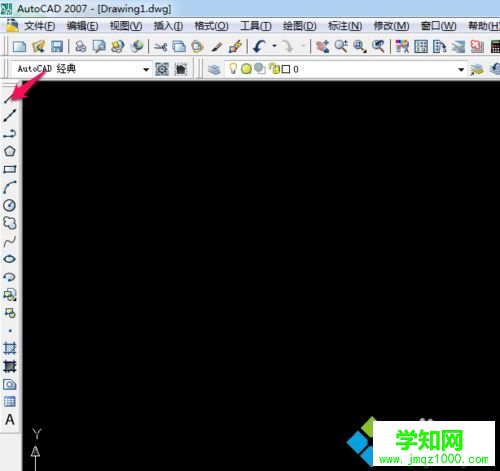Toggle layer 0 on/off lightbulb

tap(233, 69)
